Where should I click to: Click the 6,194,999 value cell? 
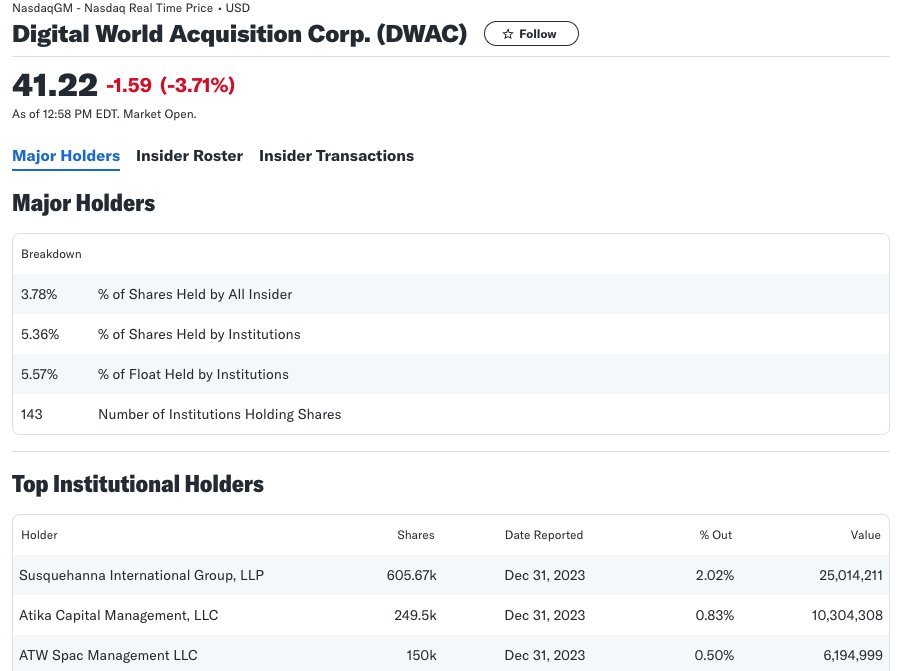click(853, 655)
